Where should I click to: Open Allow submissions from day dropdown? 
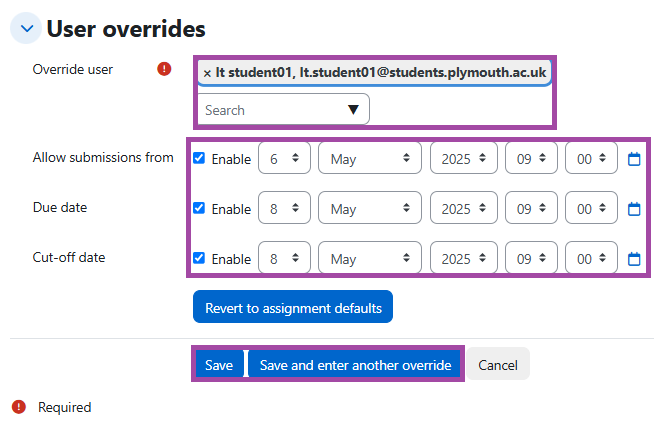pyautogui.click(x=284, y=158)
